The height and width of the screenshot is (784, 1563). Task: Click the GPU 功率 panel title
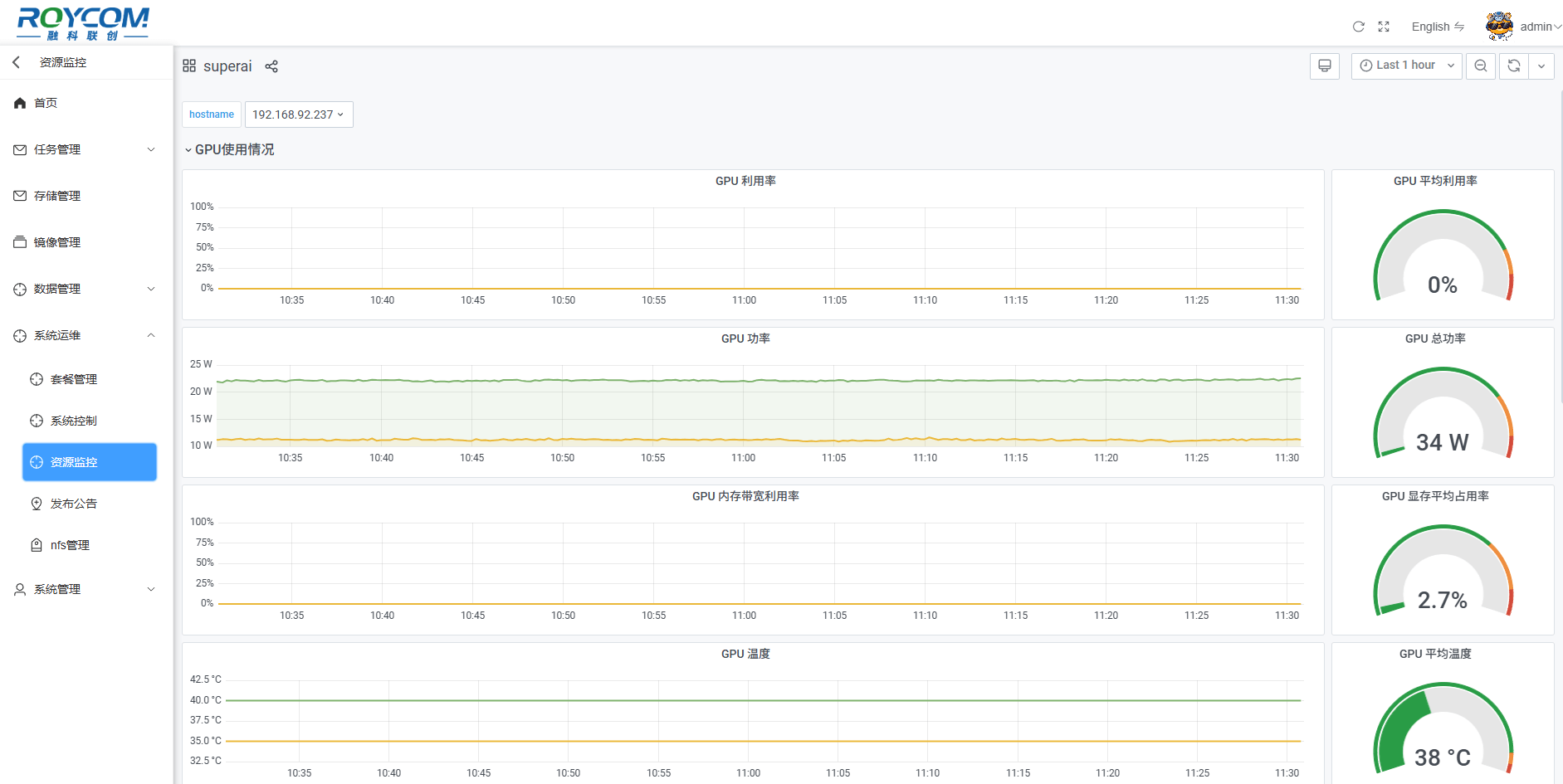point(745,338)
